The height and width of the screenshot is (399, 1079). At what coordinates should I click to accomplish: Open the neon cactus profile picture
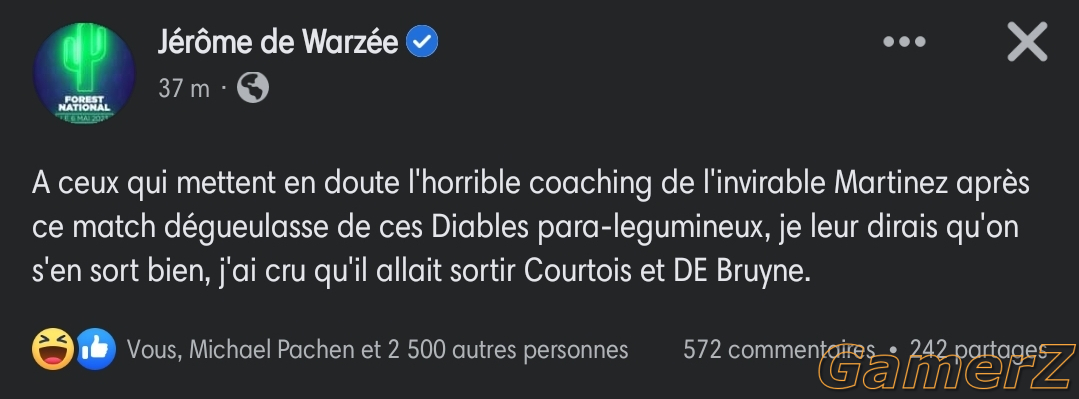coord(84,73)
